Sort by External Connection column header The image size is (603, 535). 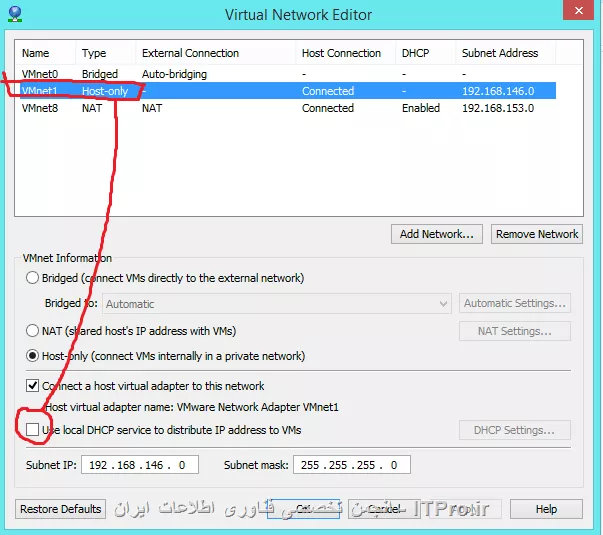[x=215, y=53]
